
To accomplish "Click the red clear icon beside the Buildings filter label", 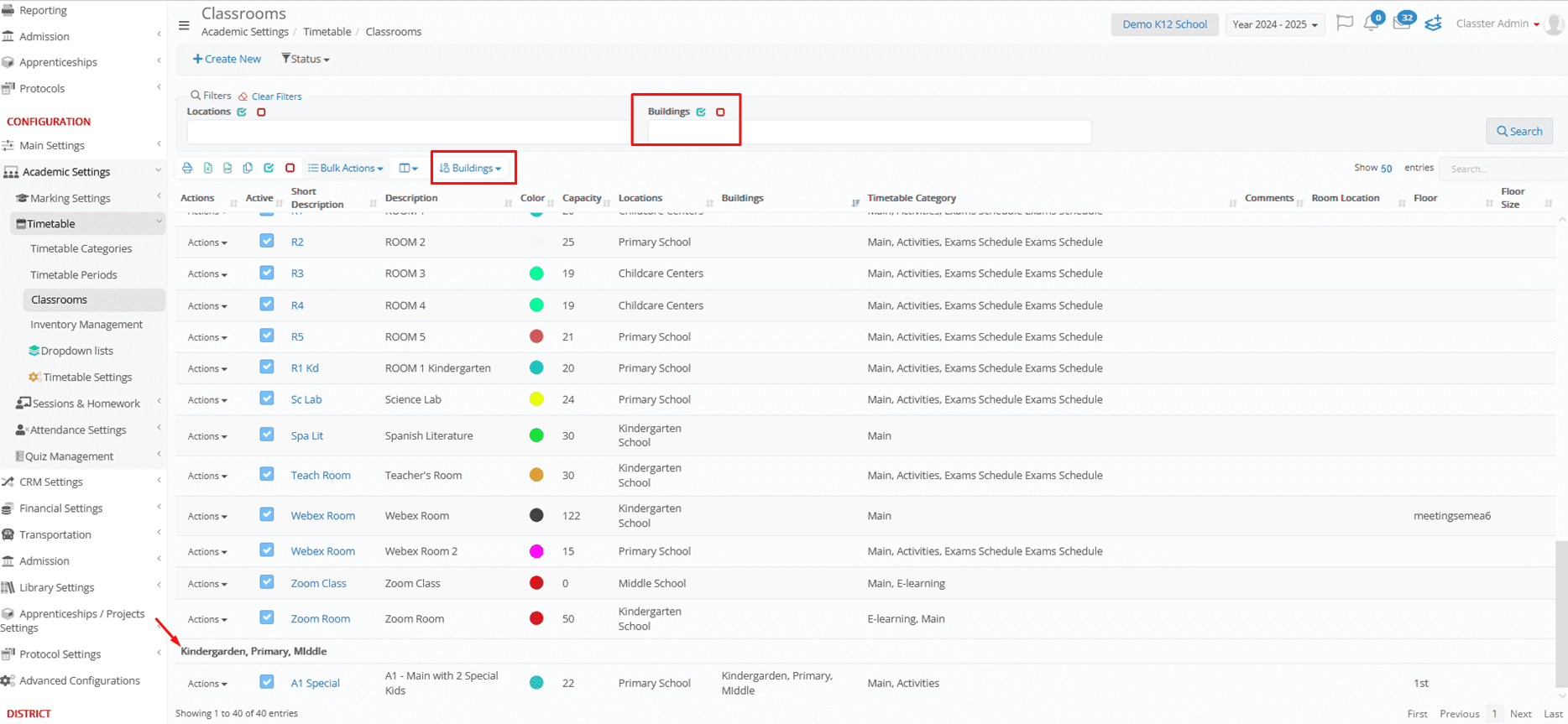I will point(720,112).
